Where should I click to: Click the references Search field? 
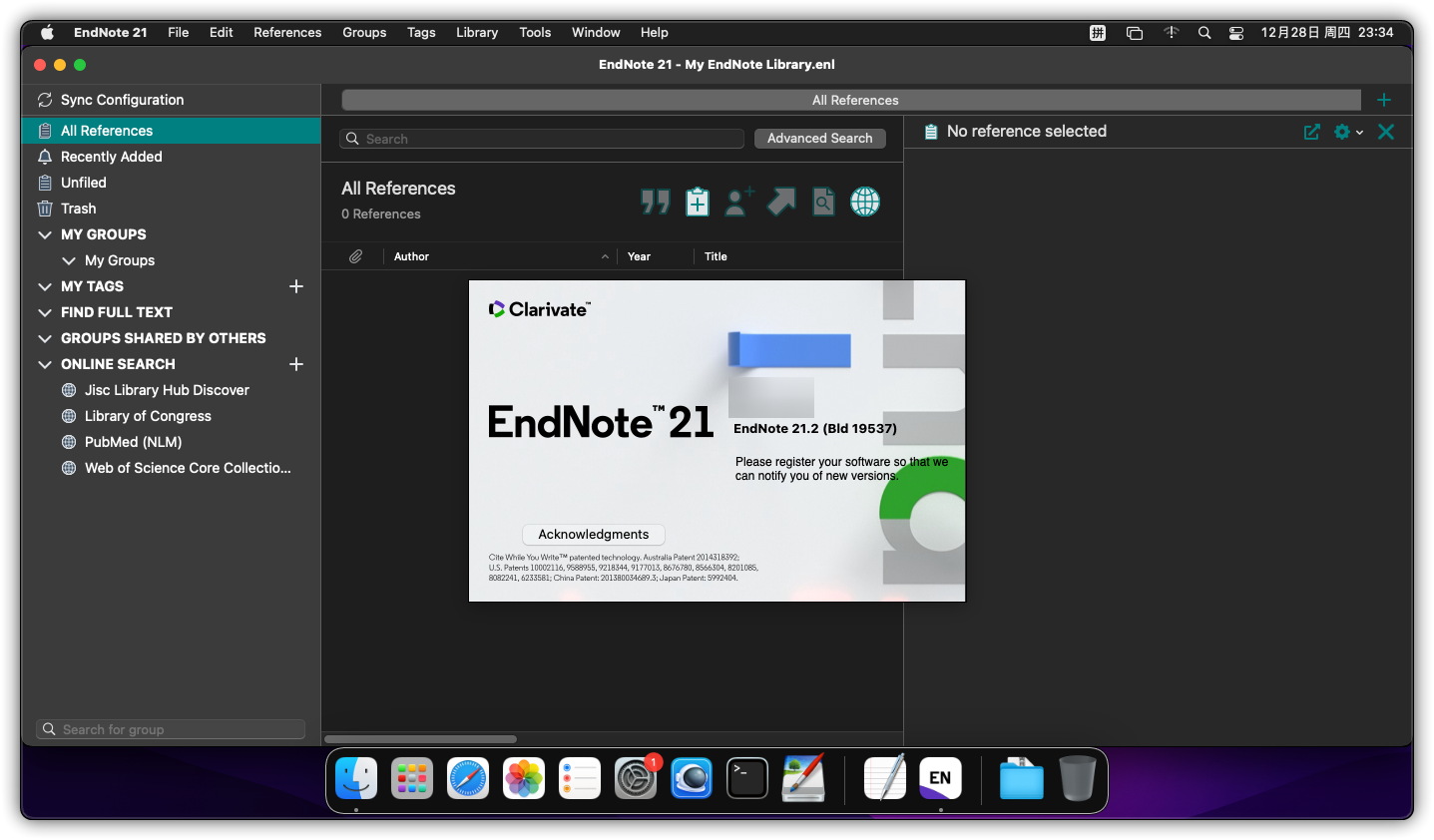[x=542, y=139]
